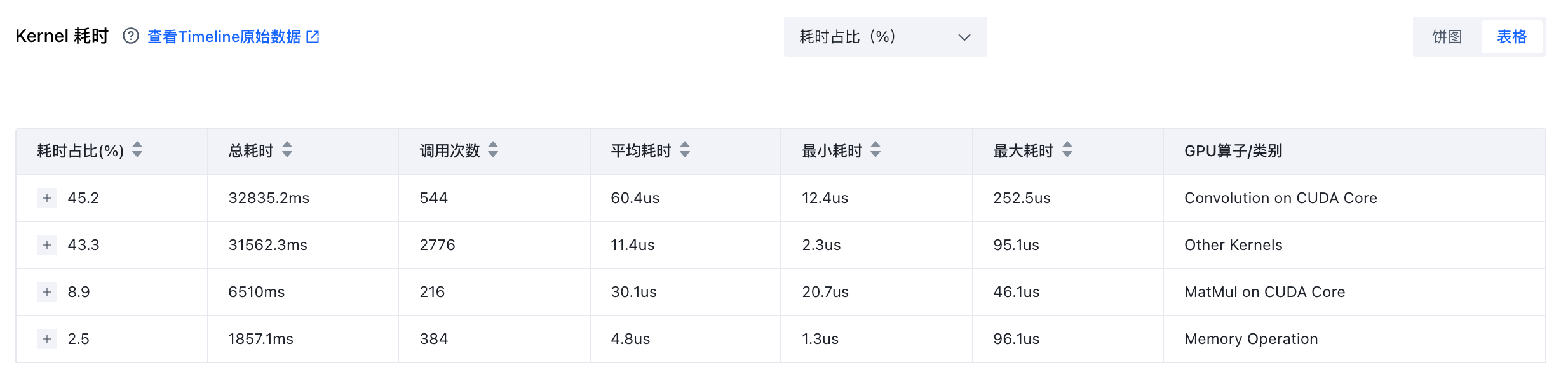Image resolution: width=1568 pixels, height=391 pixels.
Task: Expand the 43.3 Other Kernels row
Action: [47, 245]
